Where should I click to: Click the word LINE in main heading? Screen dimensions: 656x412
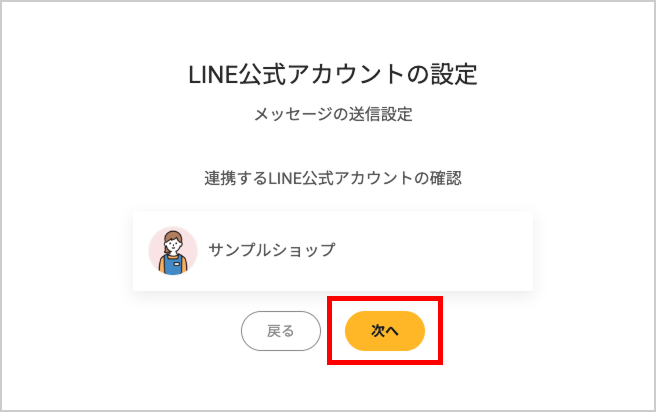pyautogui.click(x=213, y=76)
